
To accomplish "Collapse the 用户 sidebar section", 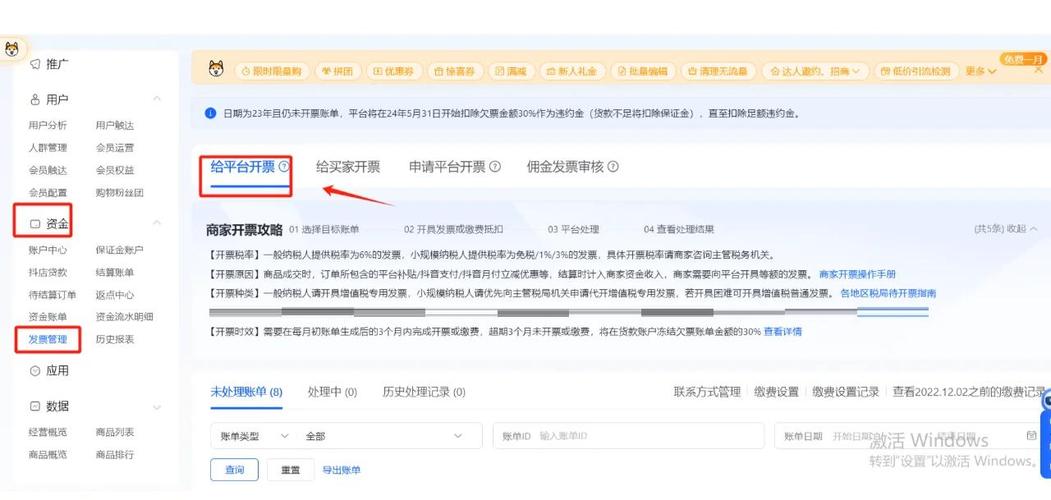I will pos(157,98).
